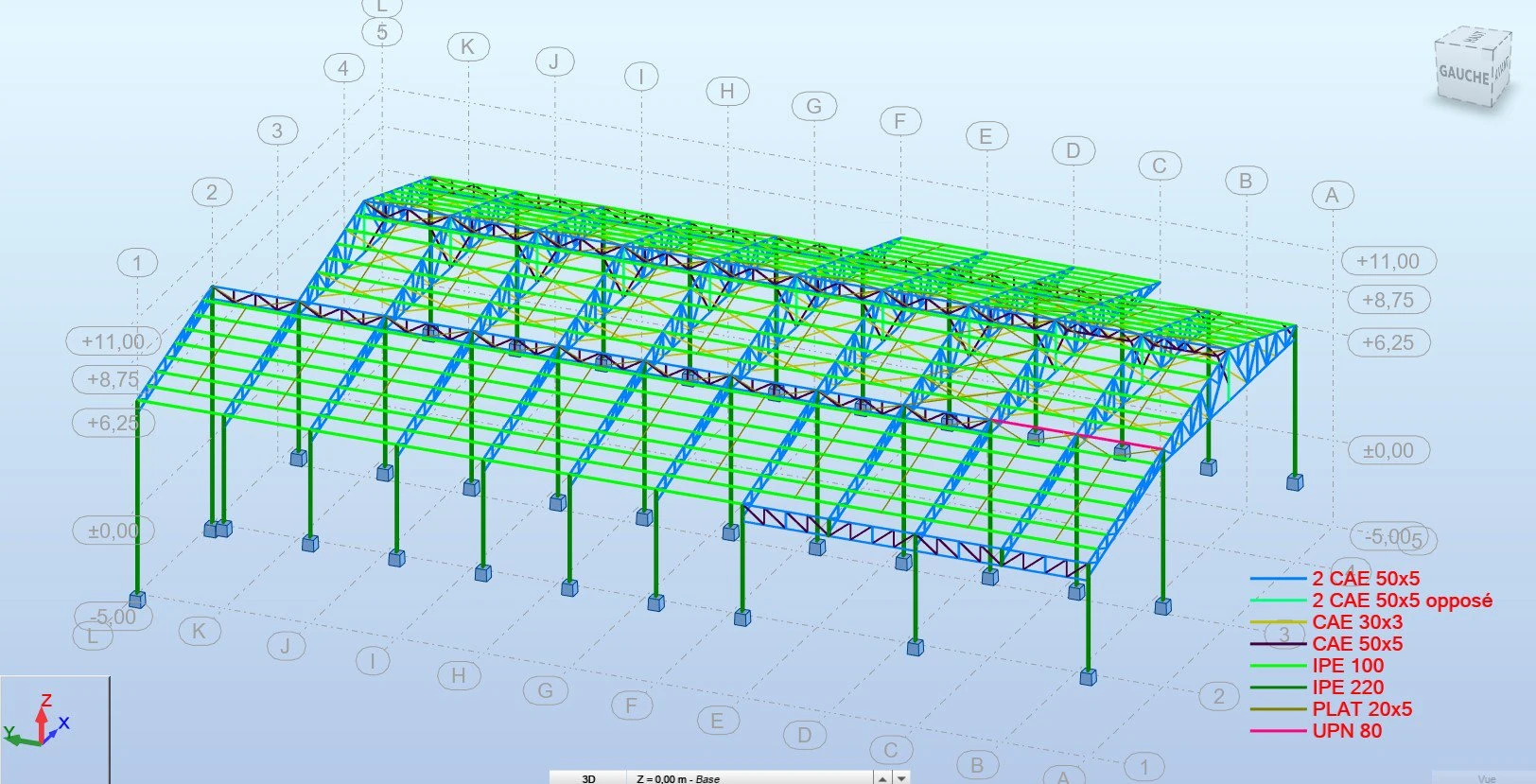Click the GAUCHE face of the ViewCube
This screenshot has width=1536, height=784.
tap(1463, 75)
